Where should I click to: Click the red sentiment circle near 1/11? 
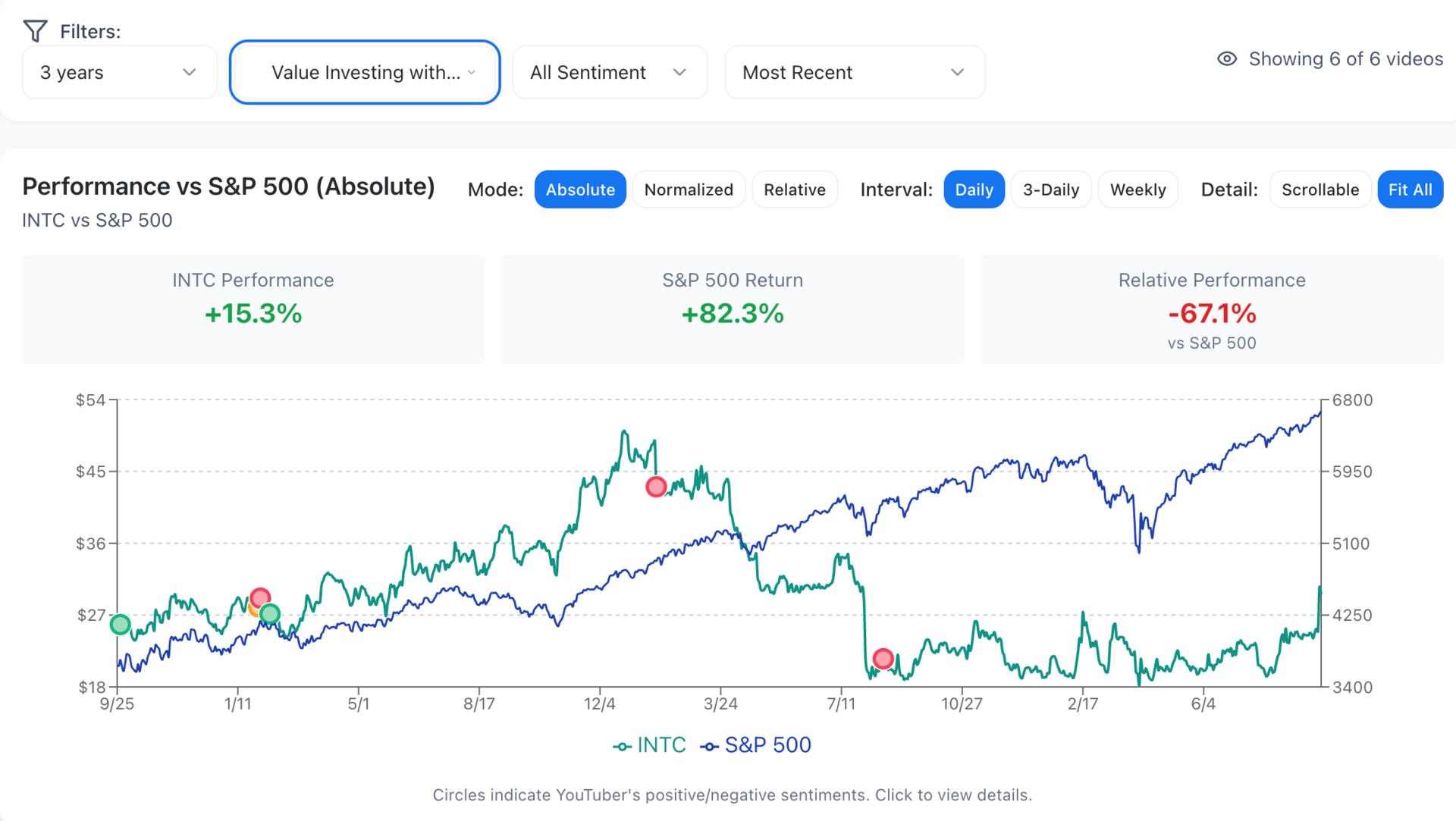pos(260,597)
